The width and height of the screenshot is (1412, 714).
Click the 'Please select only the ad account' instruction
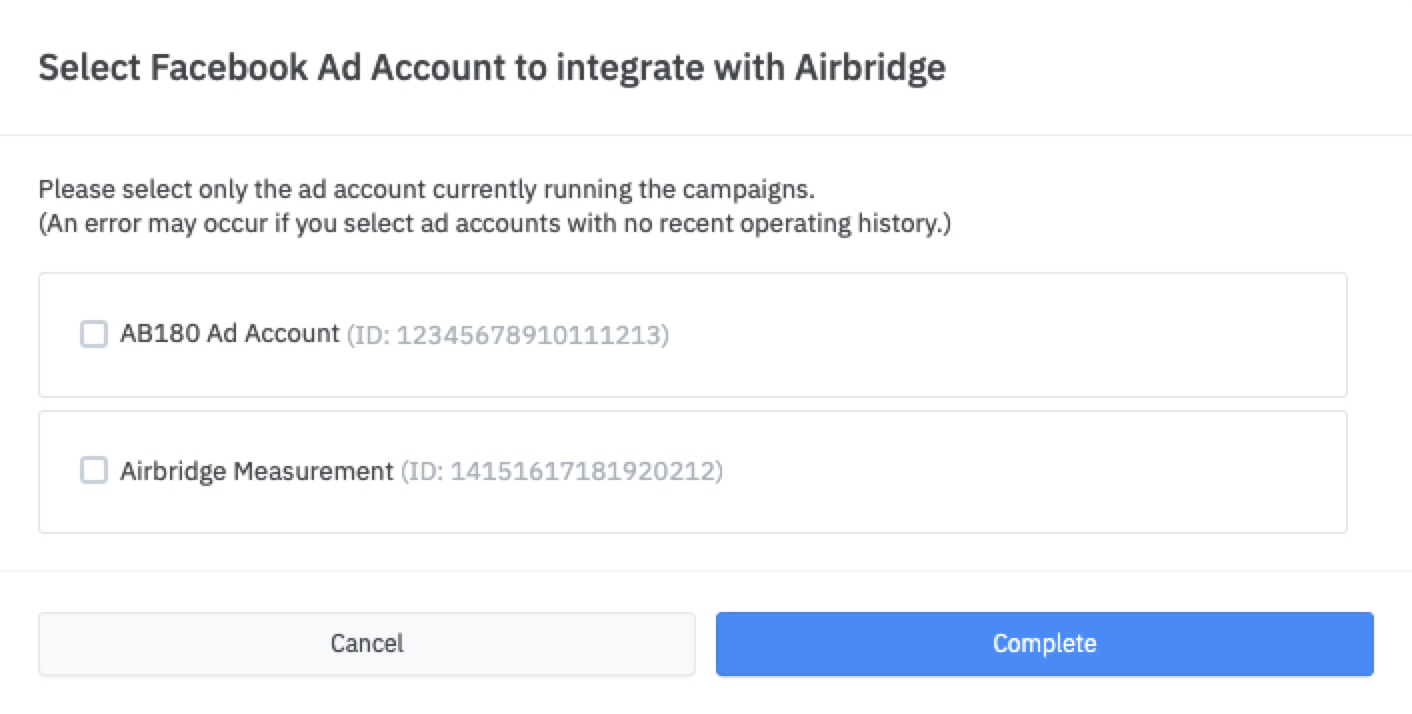coord(435,189)
